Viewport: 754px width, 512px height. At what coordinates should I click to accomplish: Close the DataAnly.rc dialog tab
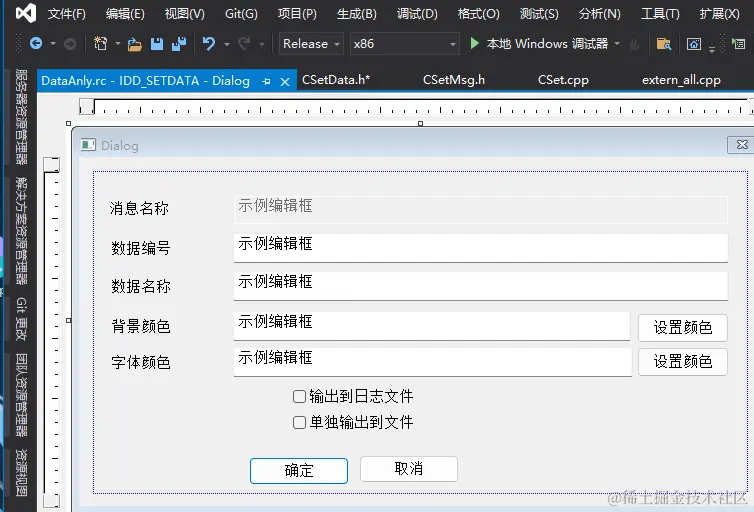pyautogui.click(x=285, y=82)
